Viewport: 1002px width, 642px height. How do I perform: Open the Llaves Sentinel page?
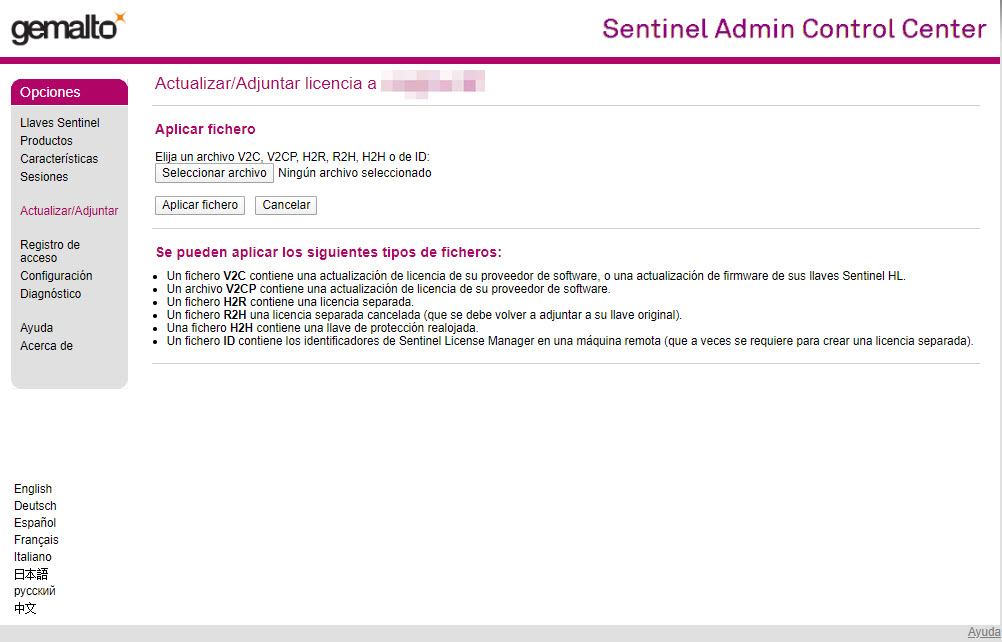point(58,122)
